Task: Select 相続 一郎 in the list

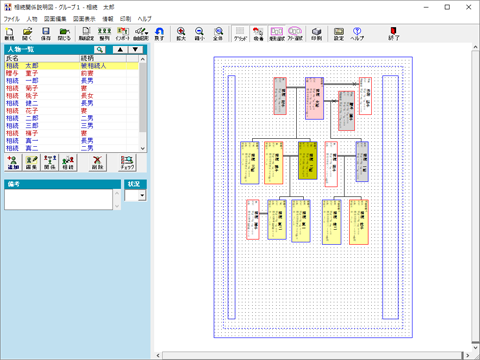Action: 72,81
